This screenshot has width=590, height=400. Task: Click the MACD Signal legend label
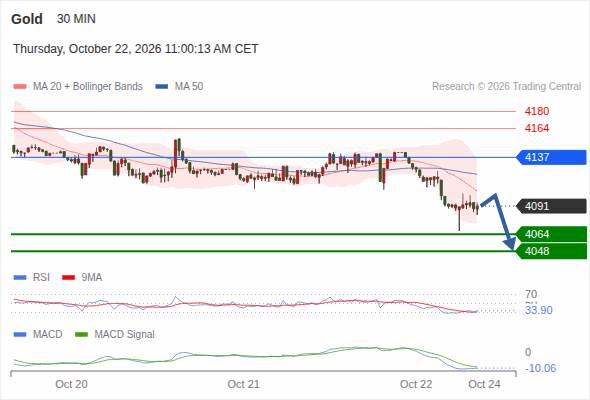[124, 335]
